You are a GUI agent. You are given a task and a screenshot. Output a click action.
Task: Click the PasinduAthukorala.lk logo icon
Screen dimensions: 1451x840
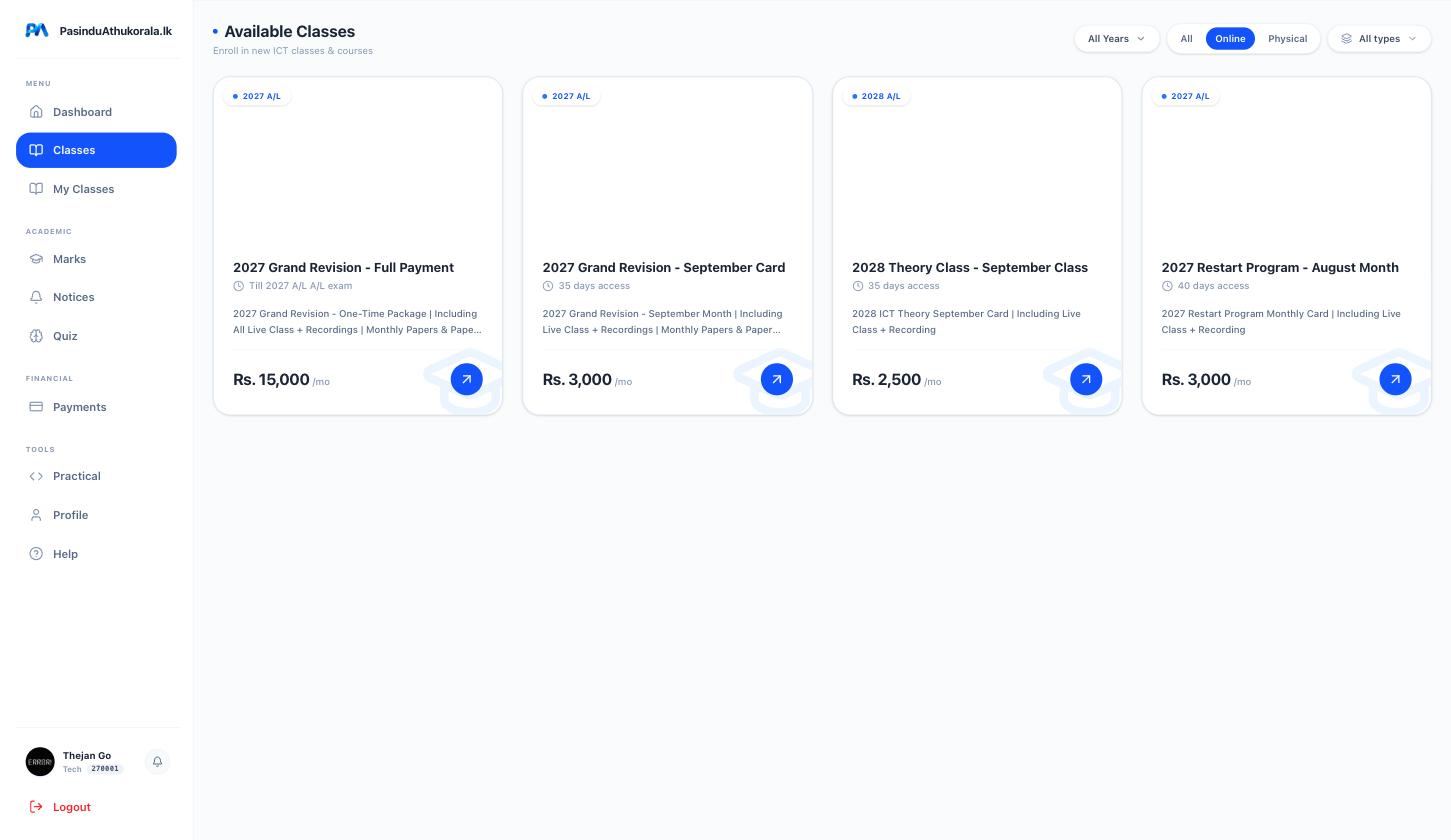click(37, 31)
